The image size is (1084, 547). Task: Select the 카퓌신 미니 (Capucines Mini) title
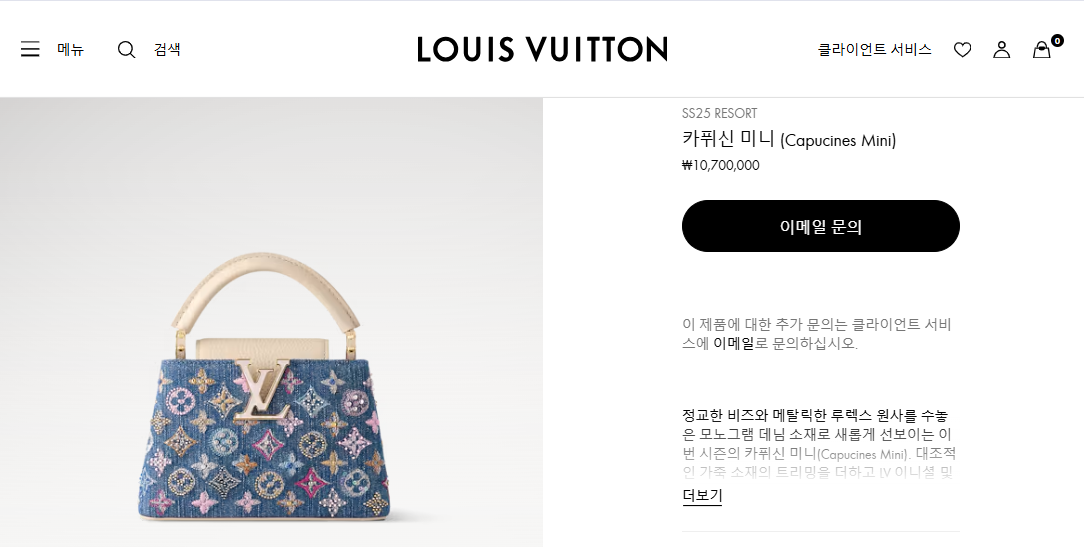pyautogui.click(x=789, y=140)
